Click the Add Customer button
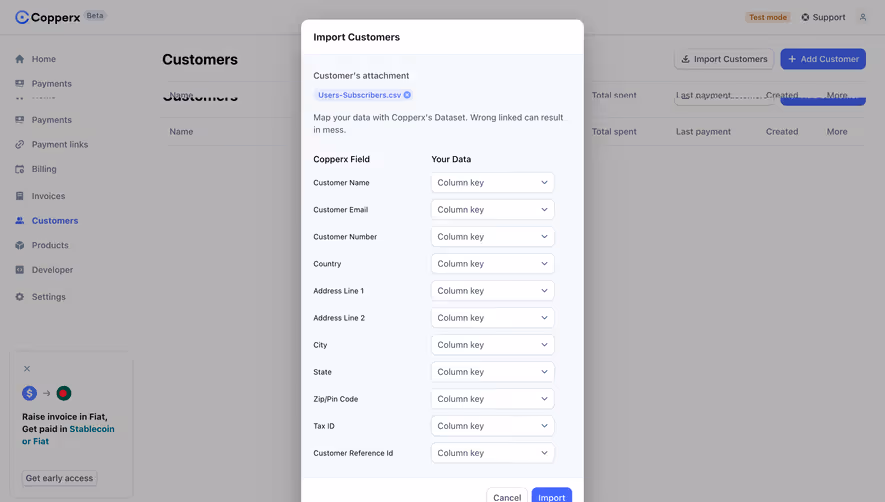885x502 pixels. [823, 59]
